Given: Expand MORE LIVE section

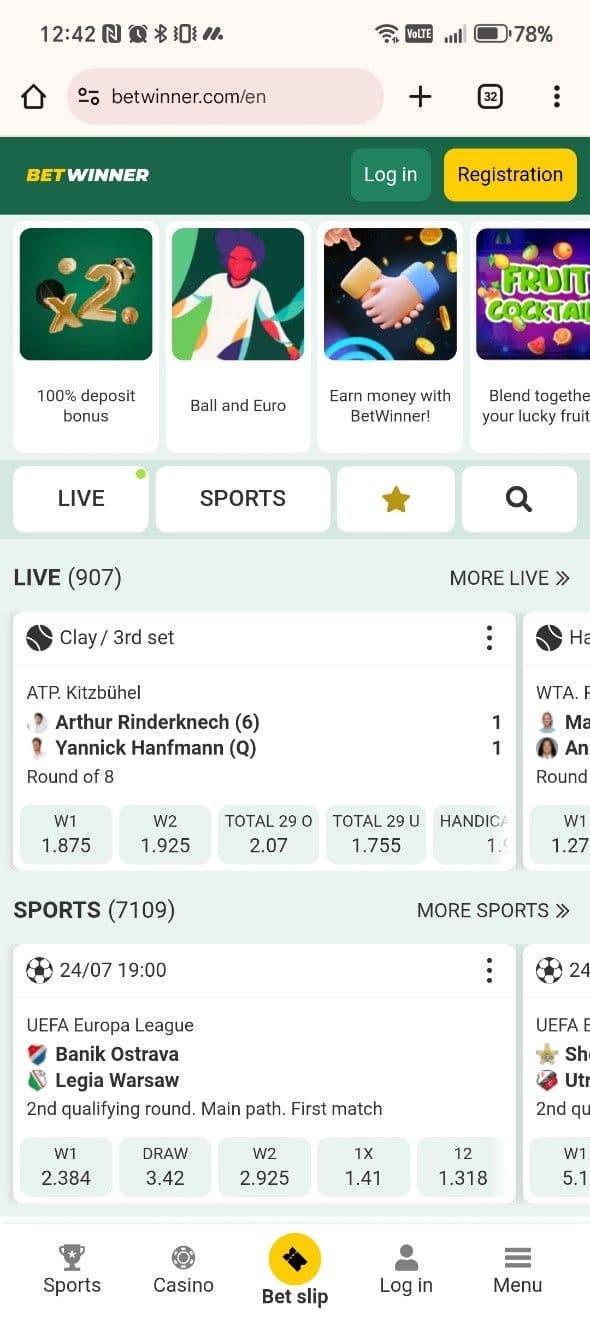Looking at the screenshot, I should 510,578.
